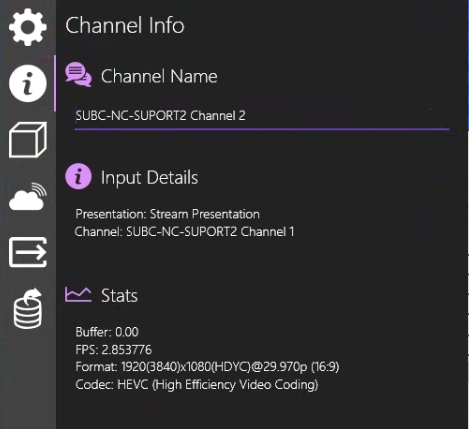This screenshot has width=469, height=429.
Task: Select the Channel Info icon in the sidebar
Action: click(x=28, y=83)
